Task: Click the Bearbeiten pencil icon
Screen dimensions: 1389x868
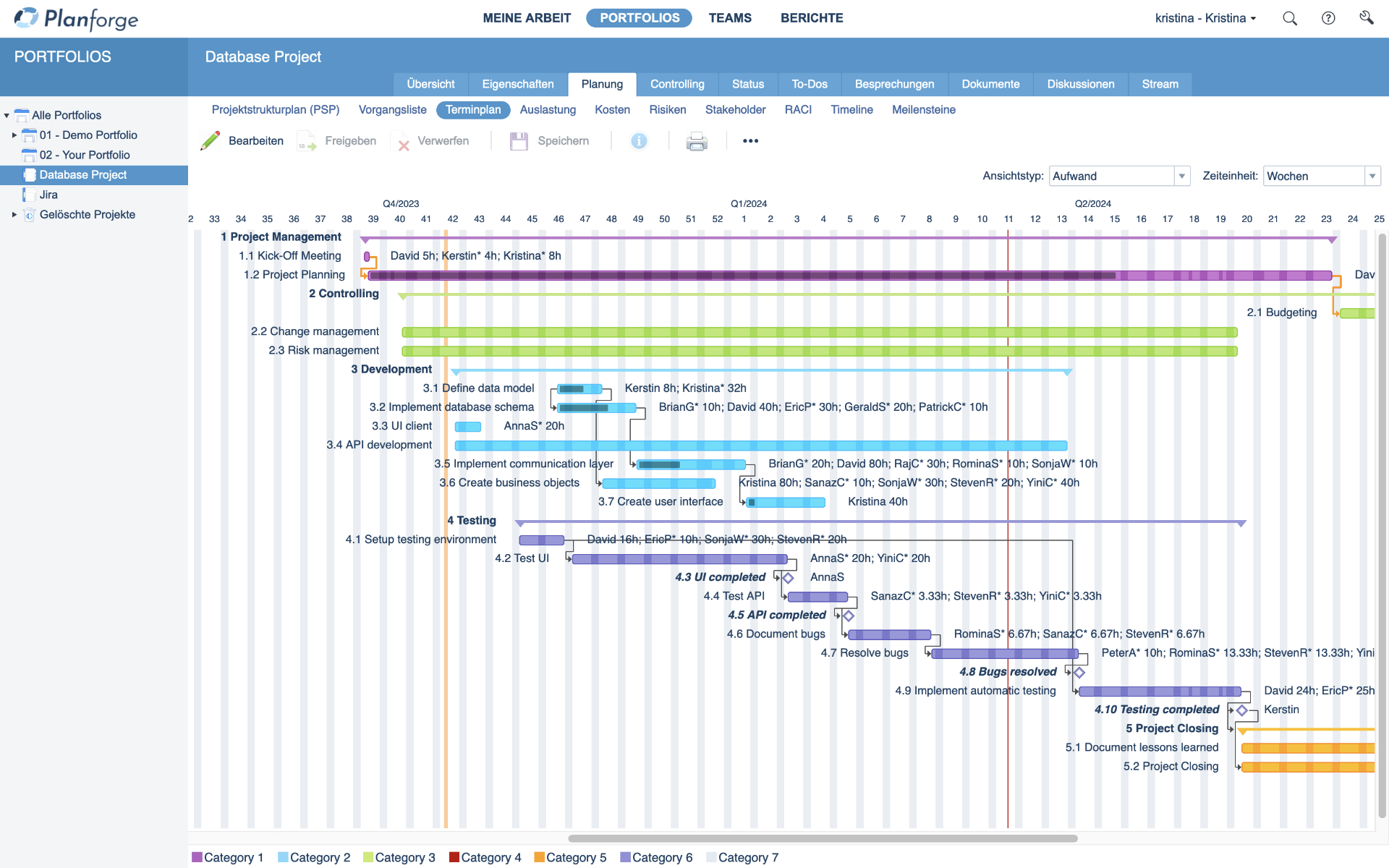Action: coord(211,141)
